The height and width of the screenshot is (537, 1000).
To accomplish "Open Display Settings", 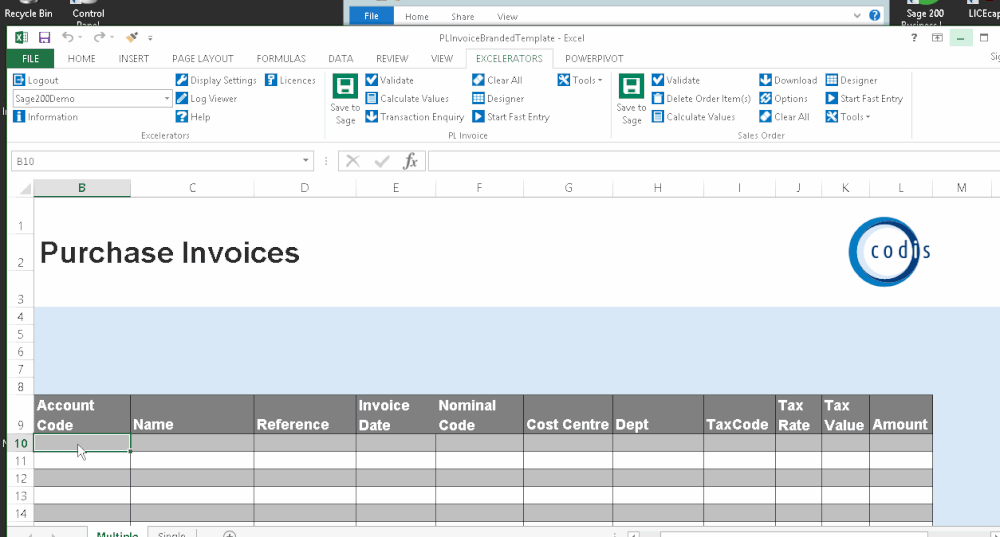I will [216, 80].
